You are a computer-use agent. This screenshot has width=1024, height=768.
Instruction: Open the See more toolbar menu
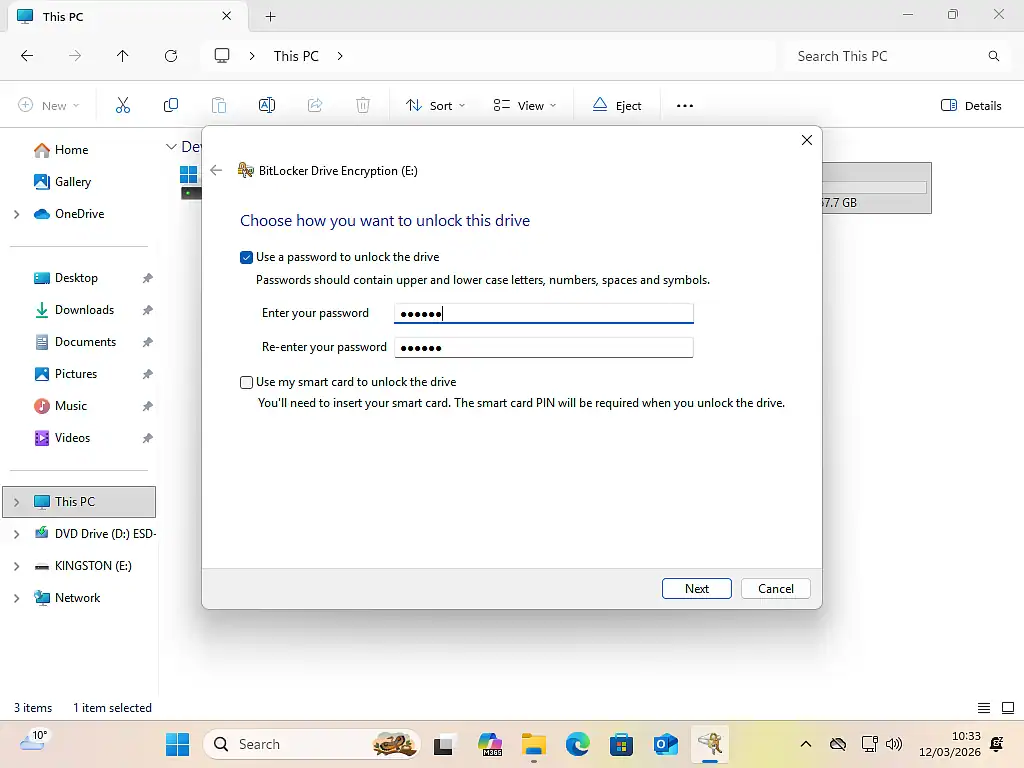[684, 105]
